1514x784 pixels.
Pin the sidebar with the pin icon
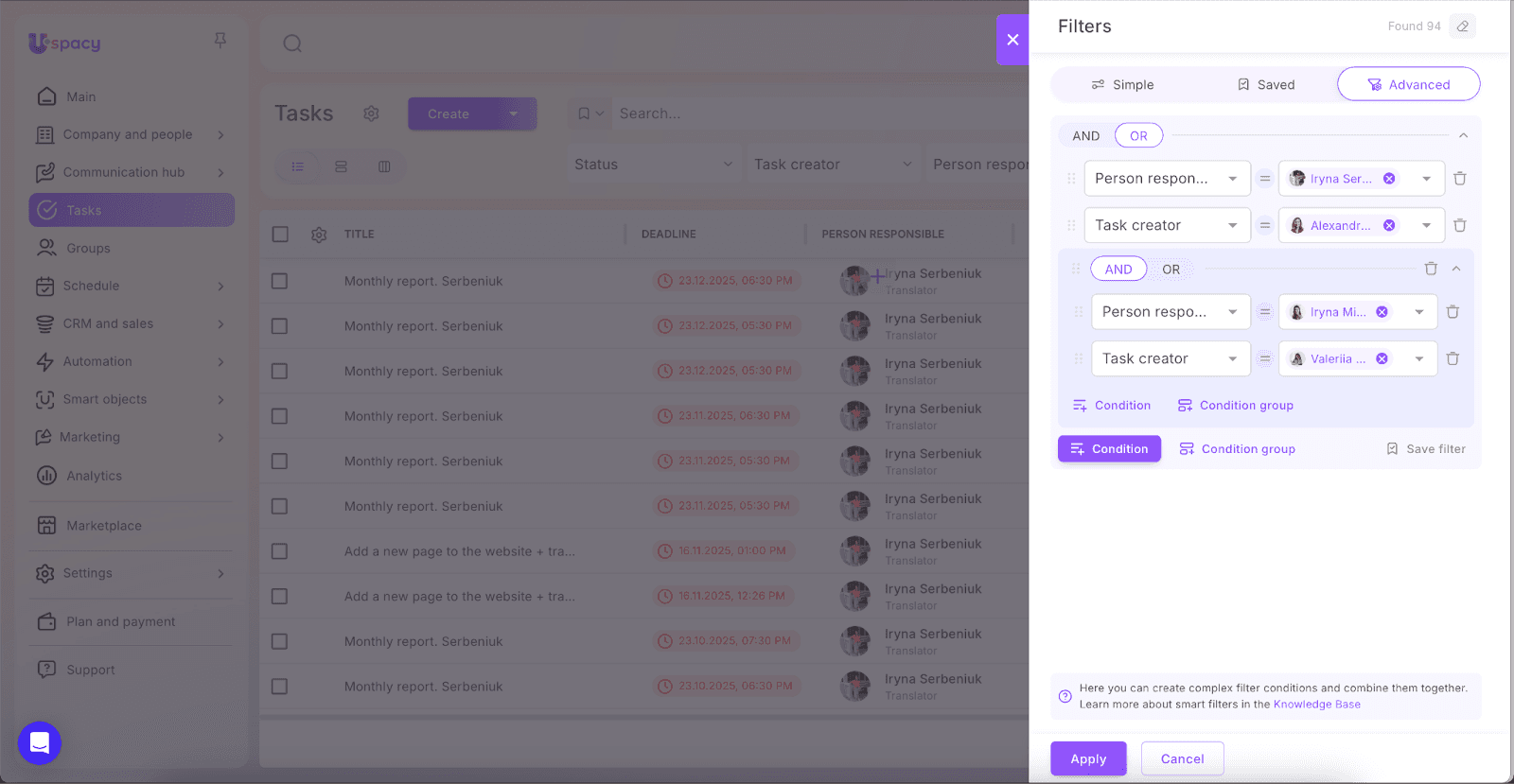[x=220, y=40]
